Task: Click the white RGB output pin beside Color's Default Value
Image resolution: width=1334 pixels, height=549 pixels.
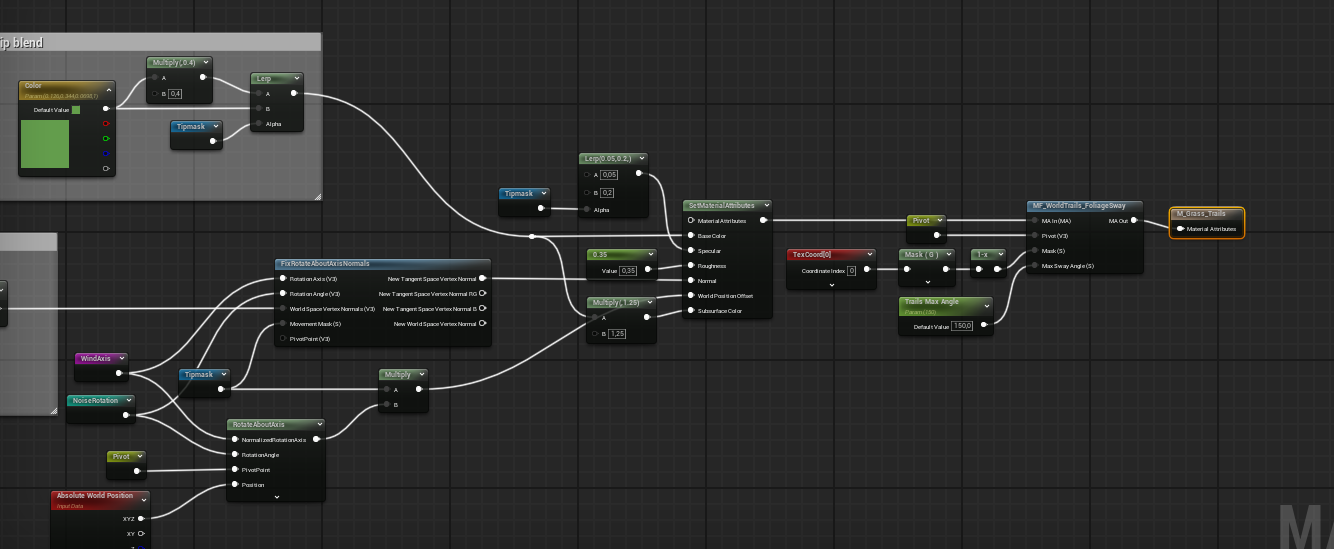Action: [x=106, y=109]
